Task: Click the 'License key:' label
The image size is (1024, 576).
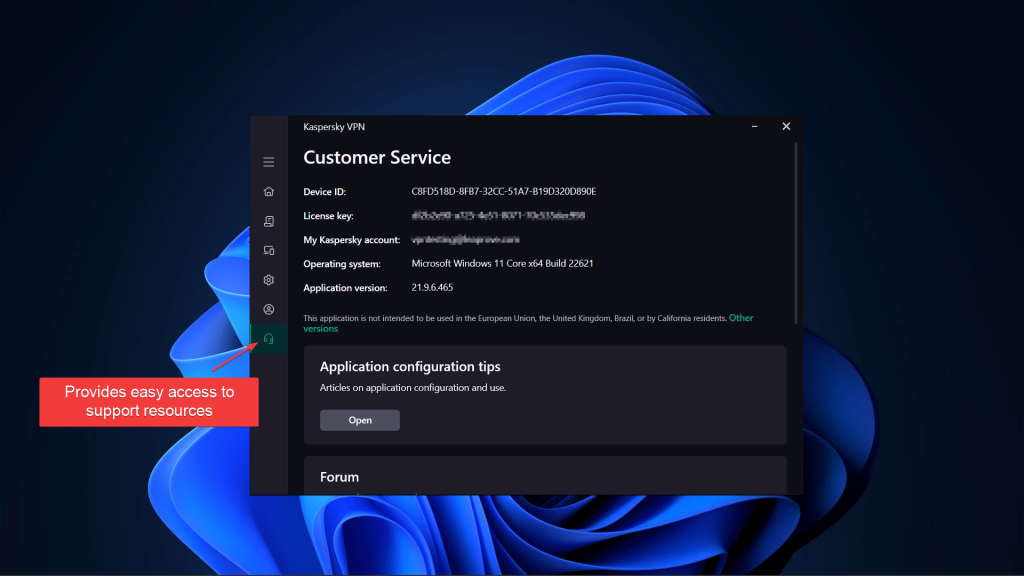Action: point(328,216)
